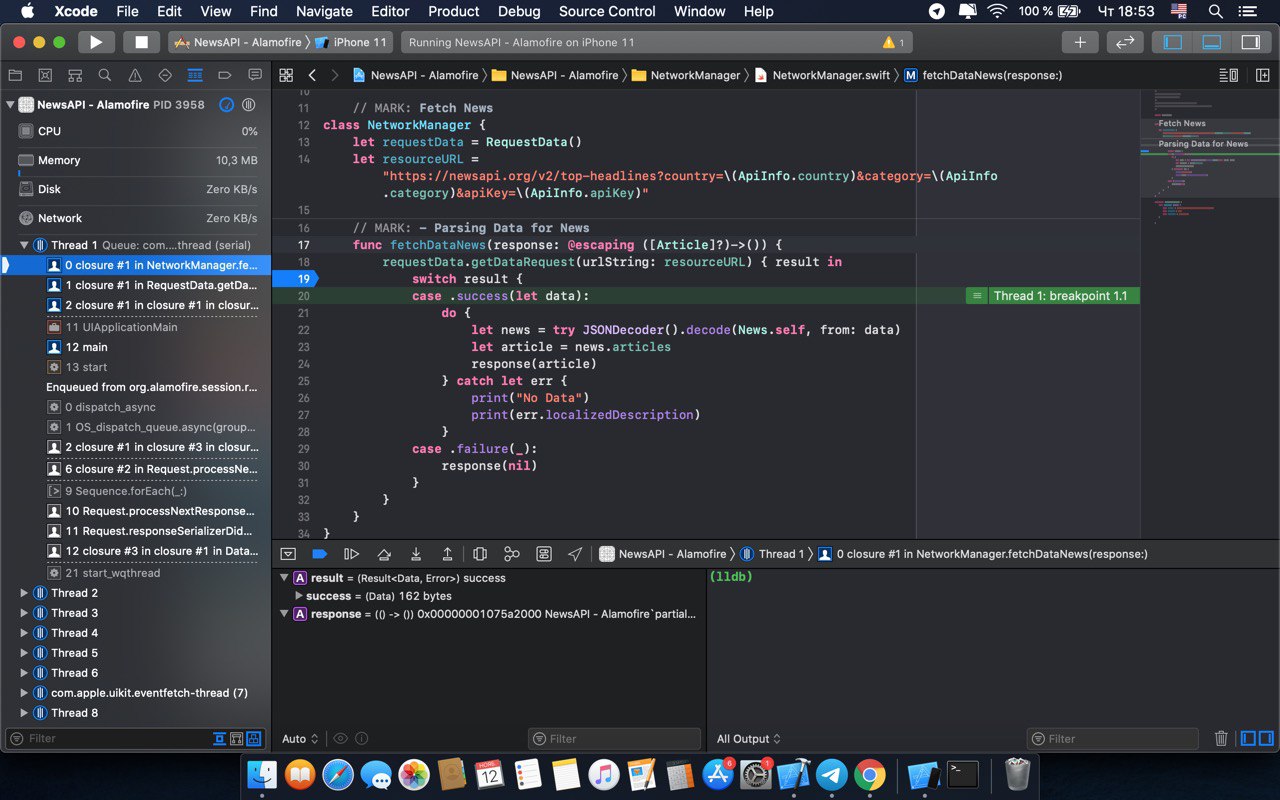This screenshot has height=800, width=1280.
Task: Click the variables view Filter field
Action: pyautogui.click(x=614, y=739)
